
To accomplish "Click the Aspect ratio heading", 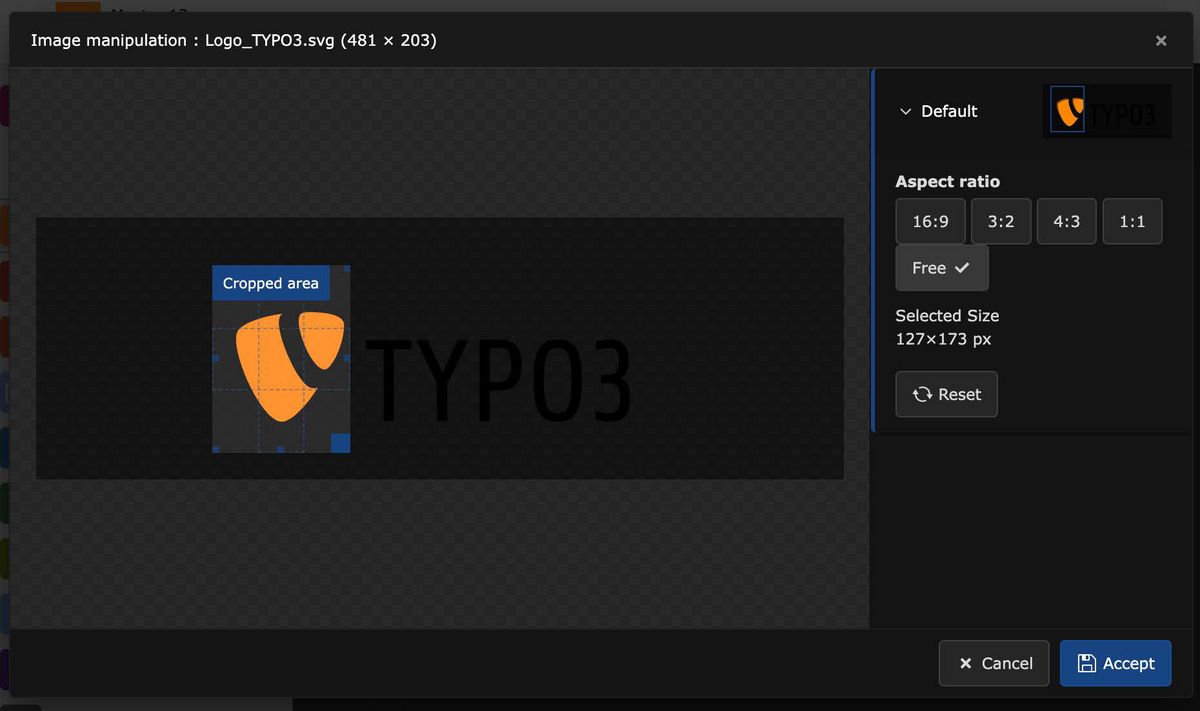I will [x=947, y=182].
